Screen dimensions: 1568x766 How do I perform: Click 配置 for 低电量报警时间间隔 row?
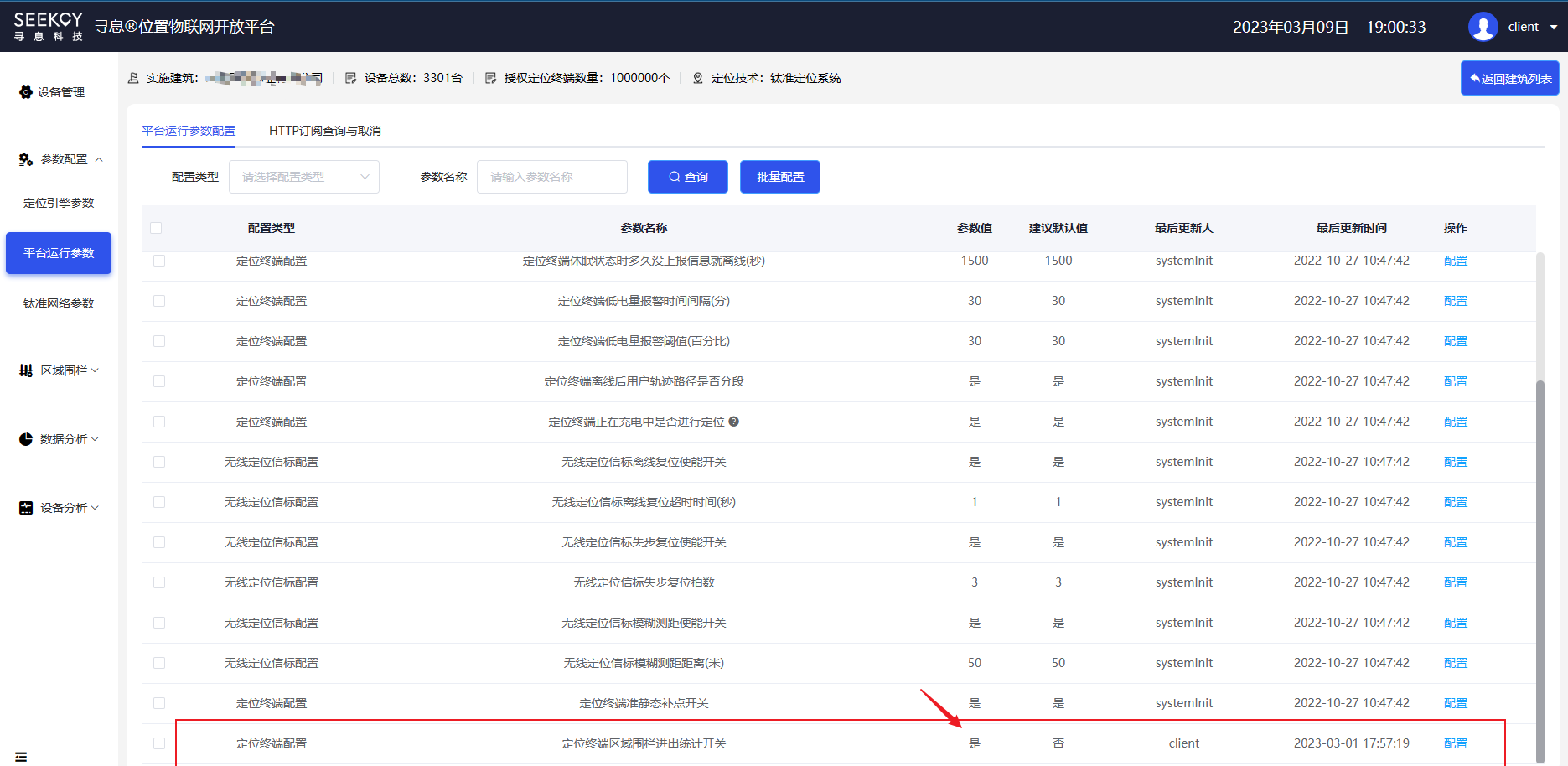[x=1456, y=301]
